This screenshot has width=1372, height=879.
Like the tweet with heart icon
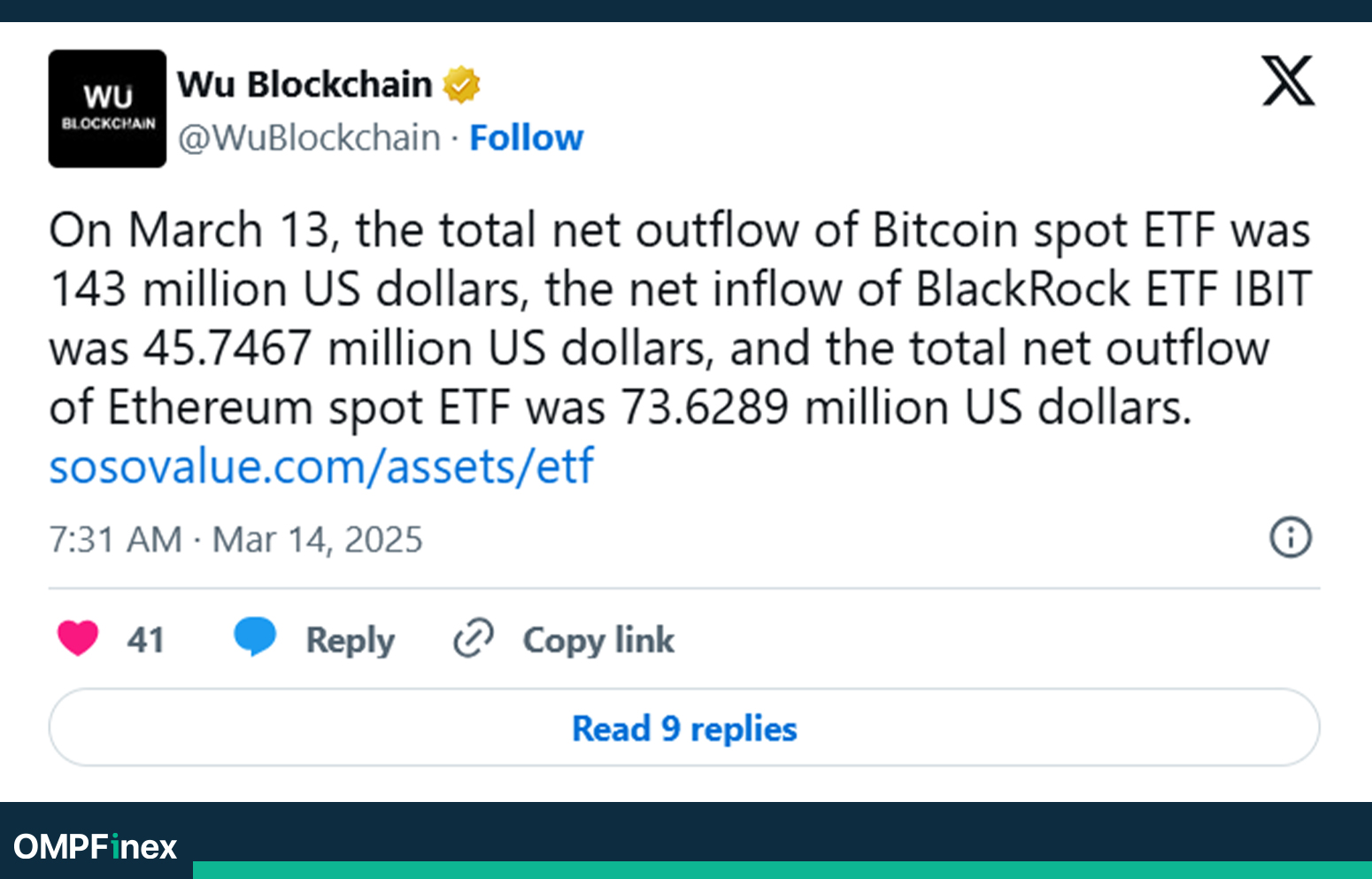78,638
